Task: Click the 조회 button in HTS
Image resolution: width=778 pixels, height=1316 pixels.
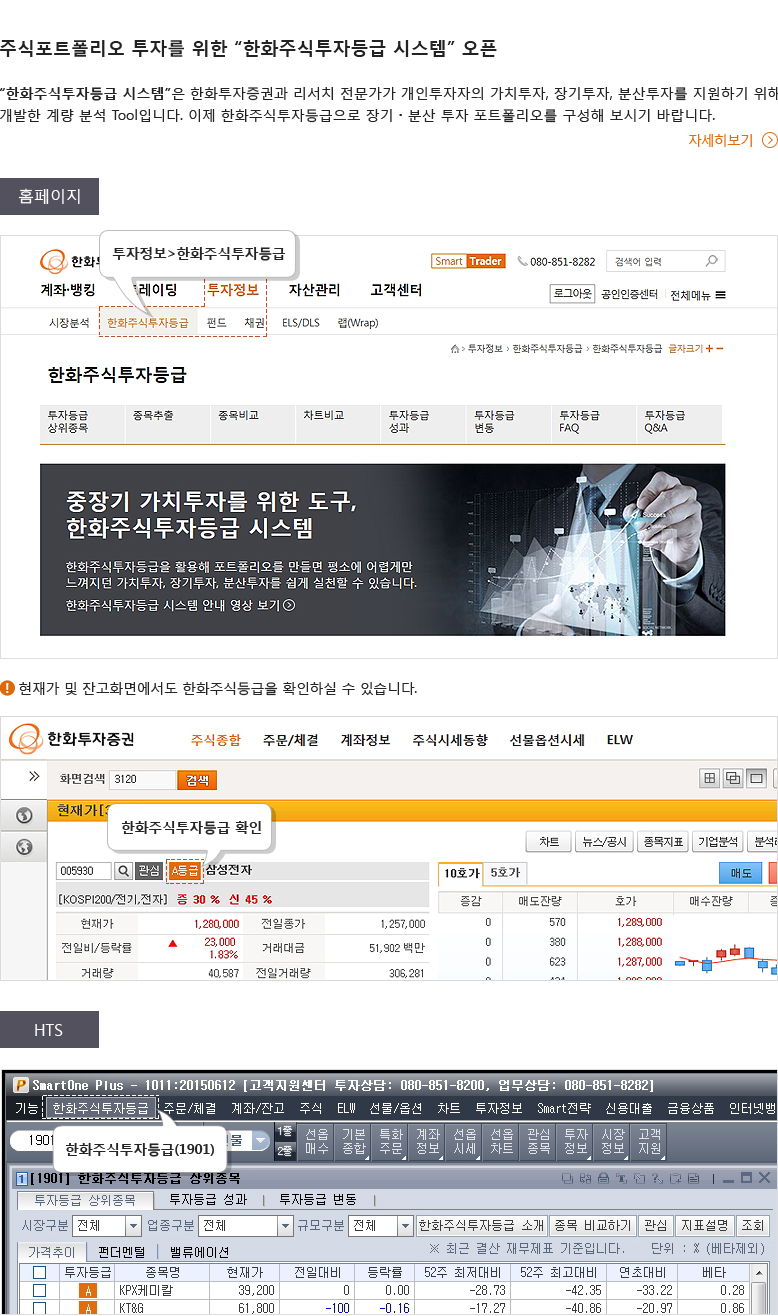Action: click(x=753, y=1225)
